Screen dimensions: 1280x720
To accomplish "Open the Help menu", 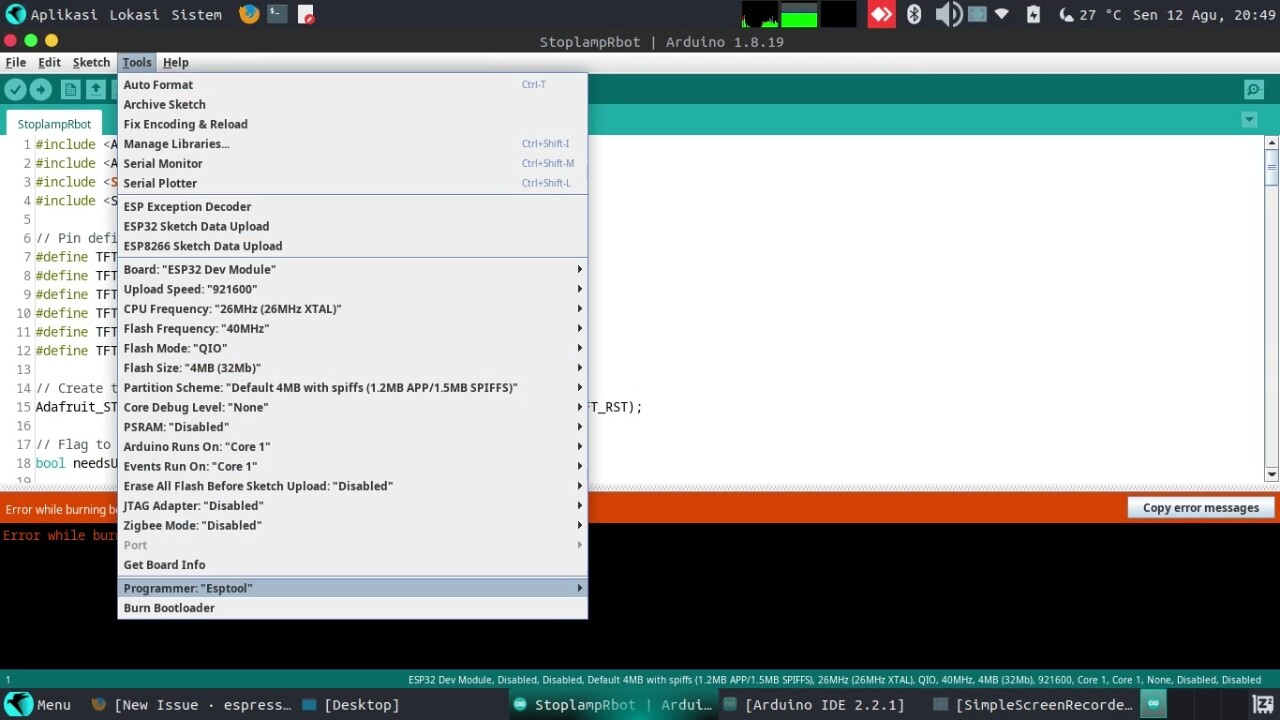I will click(x=176, y=62).
